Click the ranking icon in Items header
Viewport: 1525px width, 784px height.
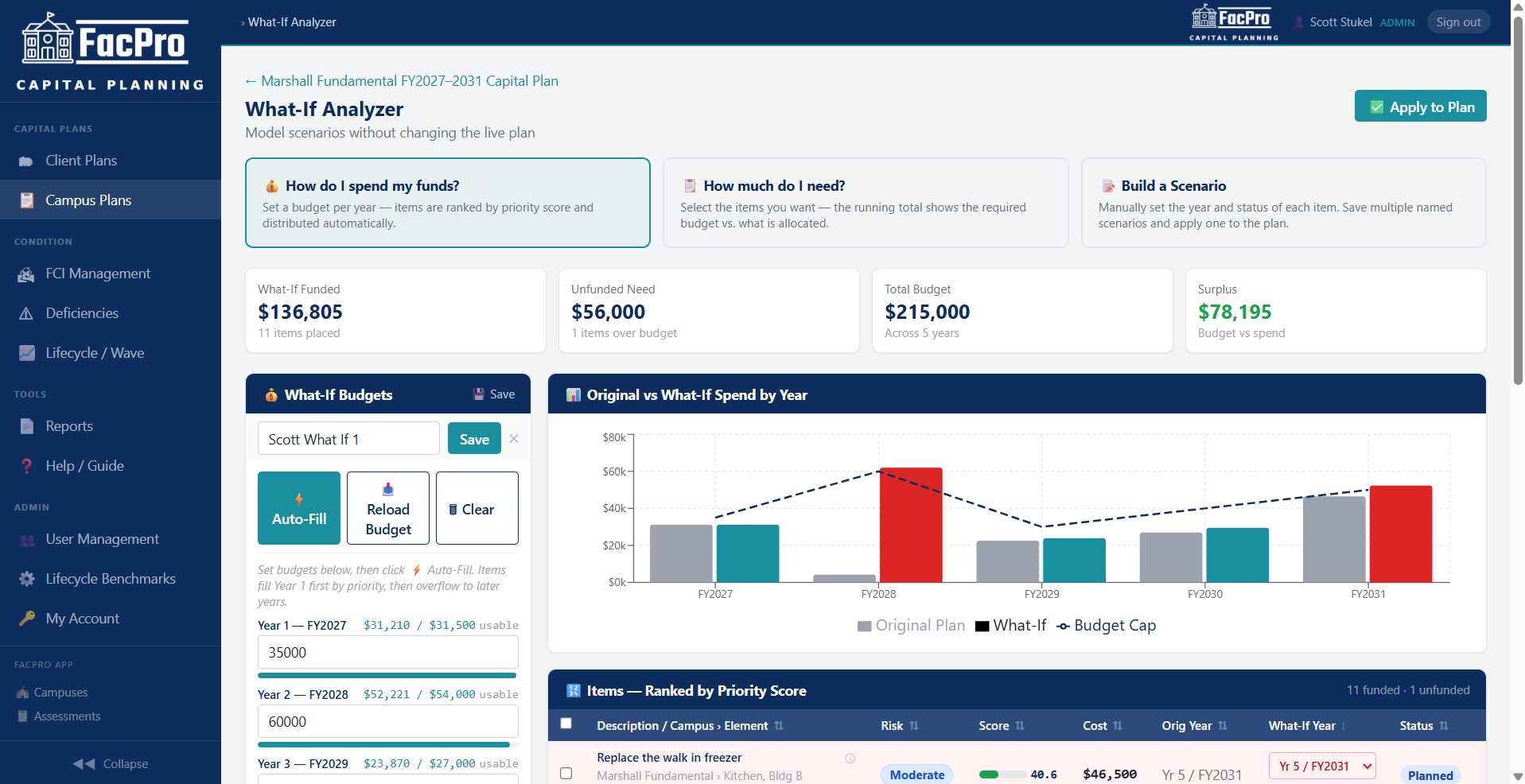tap(573, 691)
